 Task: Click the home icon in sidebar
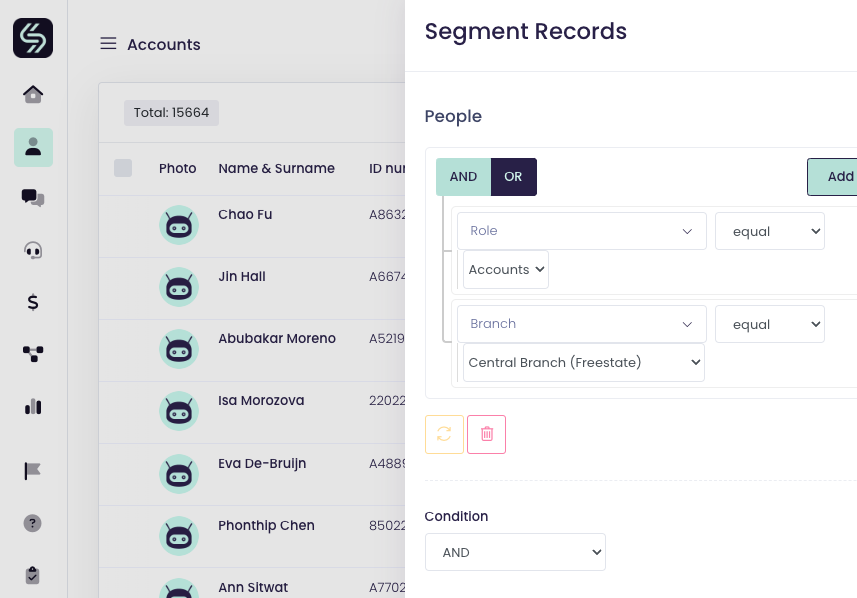[x=33, y=95]
